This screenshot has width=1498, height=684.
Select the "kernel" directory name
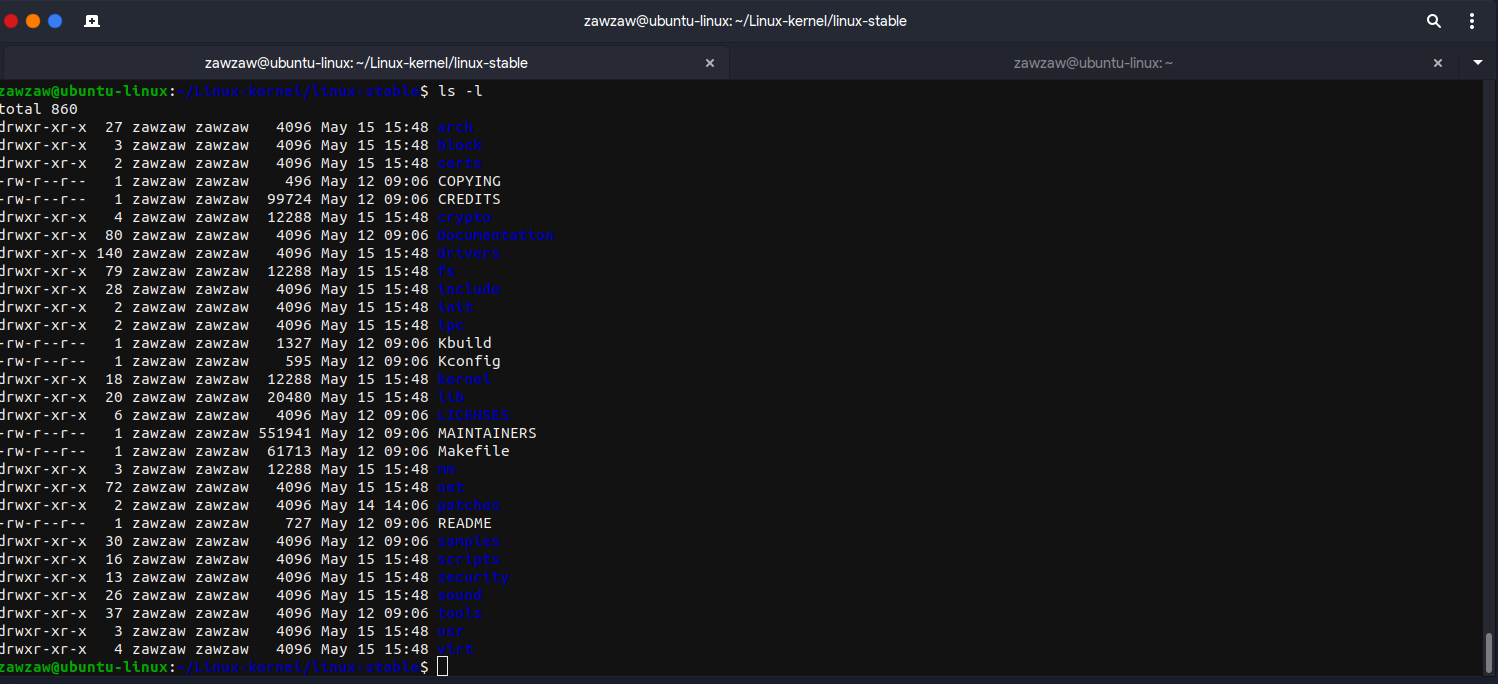pos(465,379)
